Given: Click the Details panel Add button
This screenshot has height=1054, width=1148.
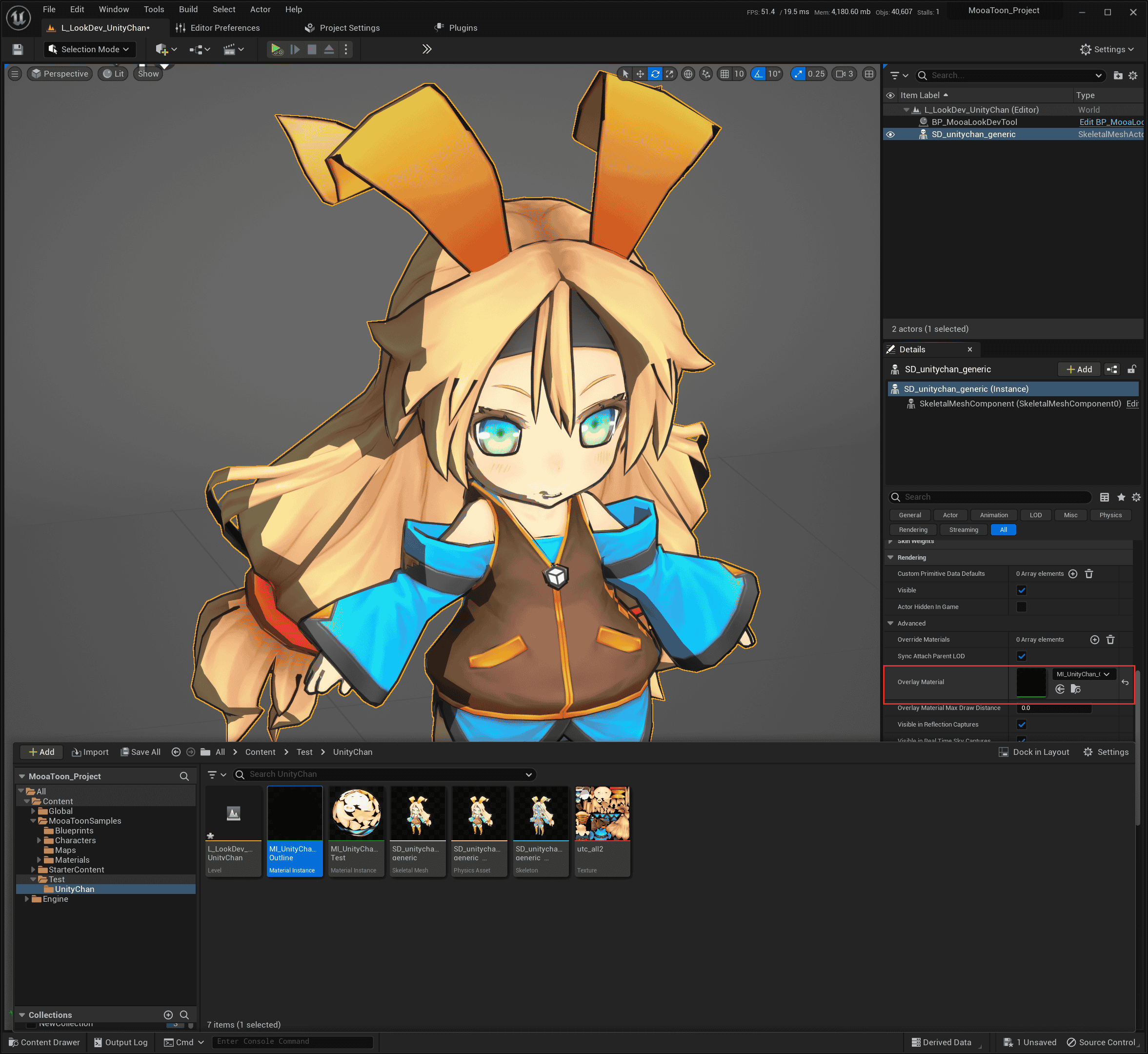Looking at the screenshot, I should click(1079, 369).
